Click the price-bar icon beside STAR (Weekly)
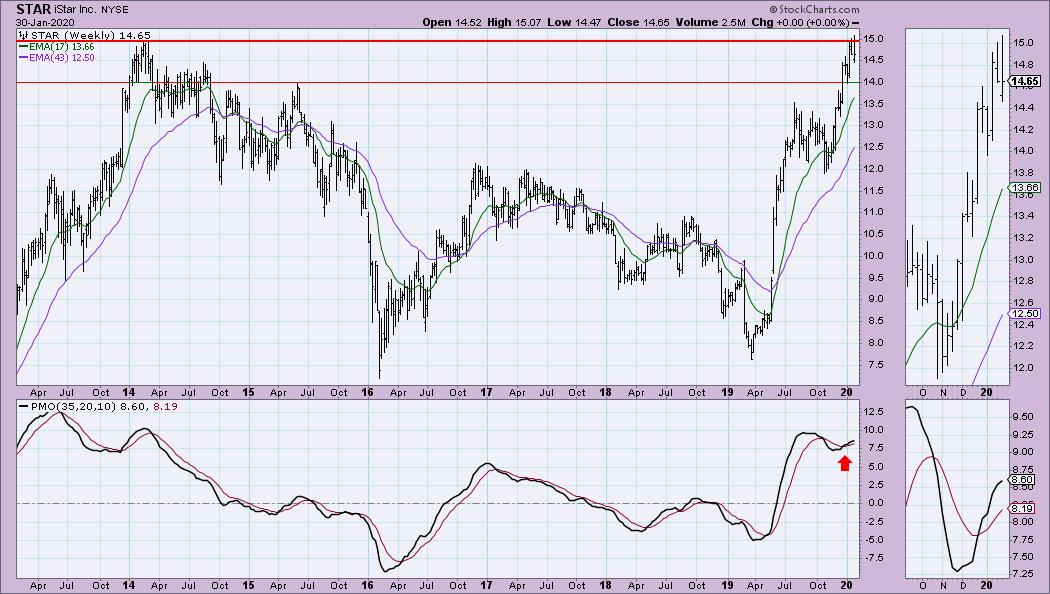This screenshot has height=594, width=1050. [23, 35]
